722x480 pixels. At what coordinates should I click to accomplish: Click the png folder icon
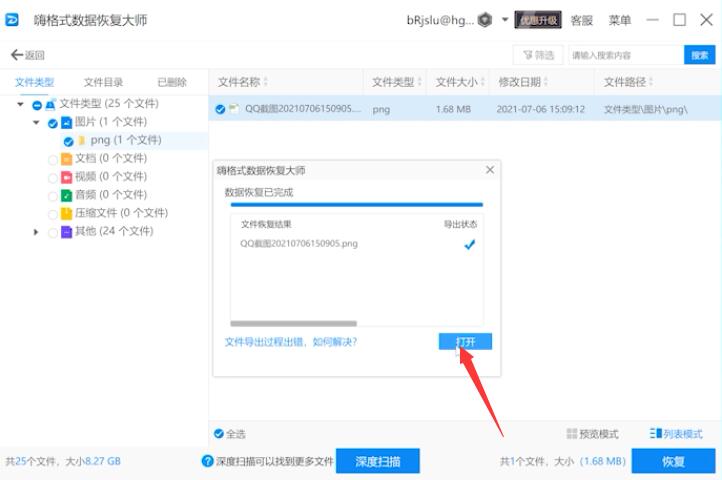click(x=82, y=140)
